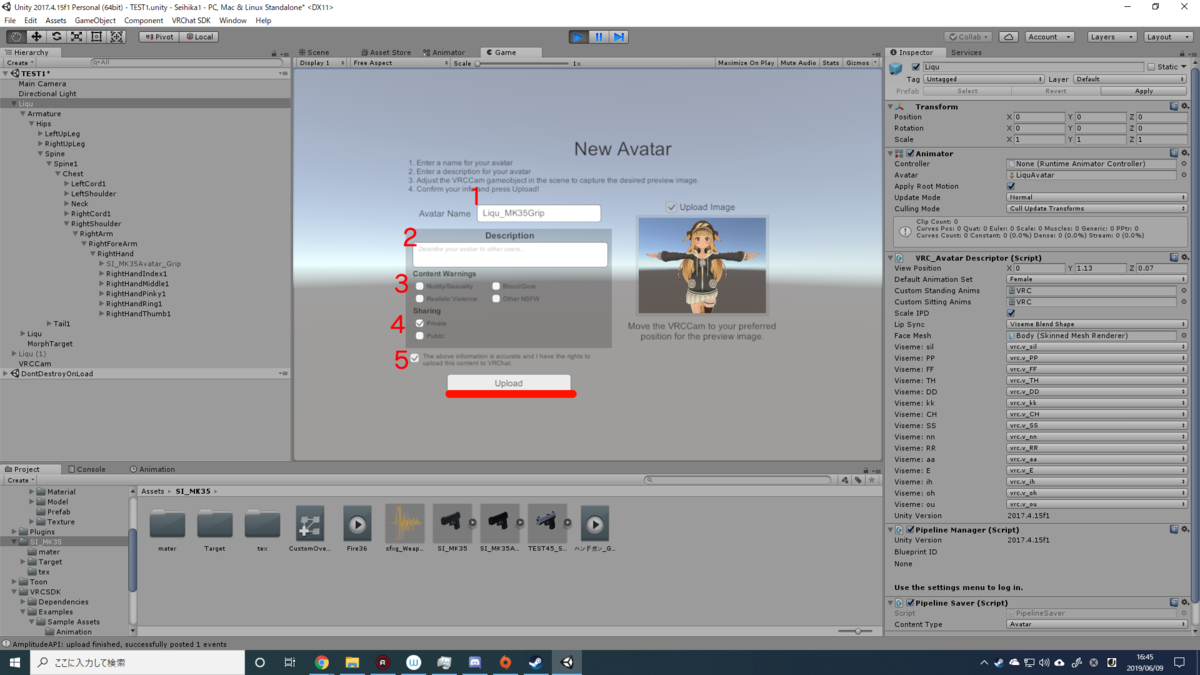
Task: Toggle the Scale IPD checkbox
Action: tap(1011, 313)
